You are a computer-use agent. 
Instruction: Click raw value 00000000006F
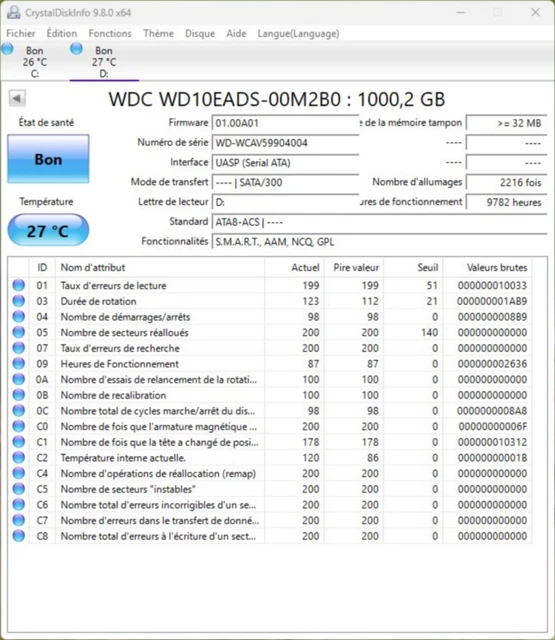coord(493,427)
